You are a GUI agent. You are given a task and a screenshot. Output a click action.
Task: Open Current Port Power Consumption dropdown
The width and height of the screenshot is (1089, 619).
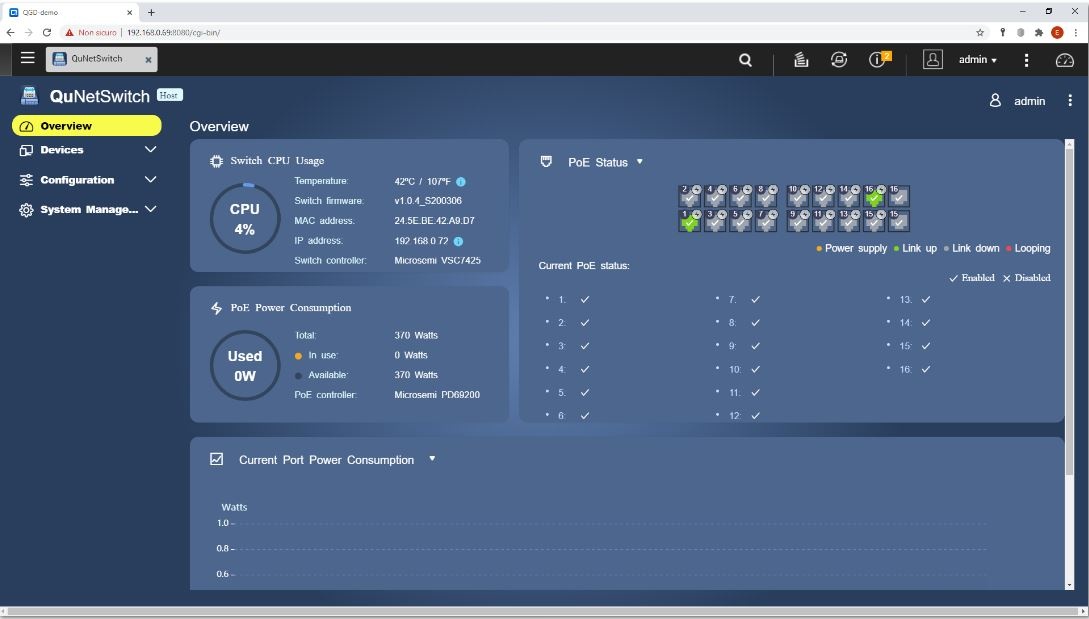pos(432,459)
